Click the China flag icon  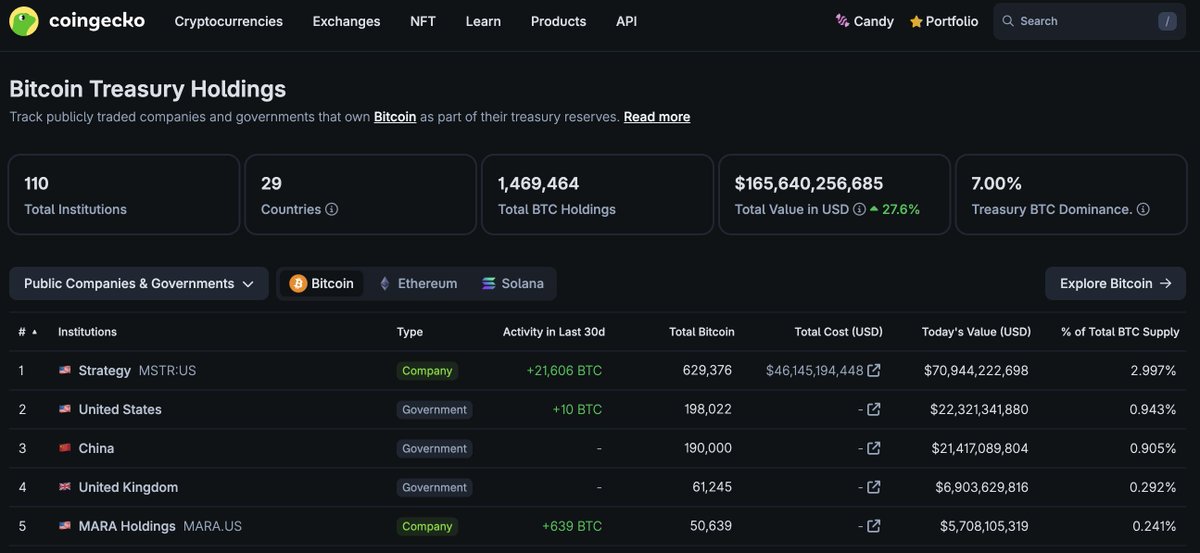point(65,449)
